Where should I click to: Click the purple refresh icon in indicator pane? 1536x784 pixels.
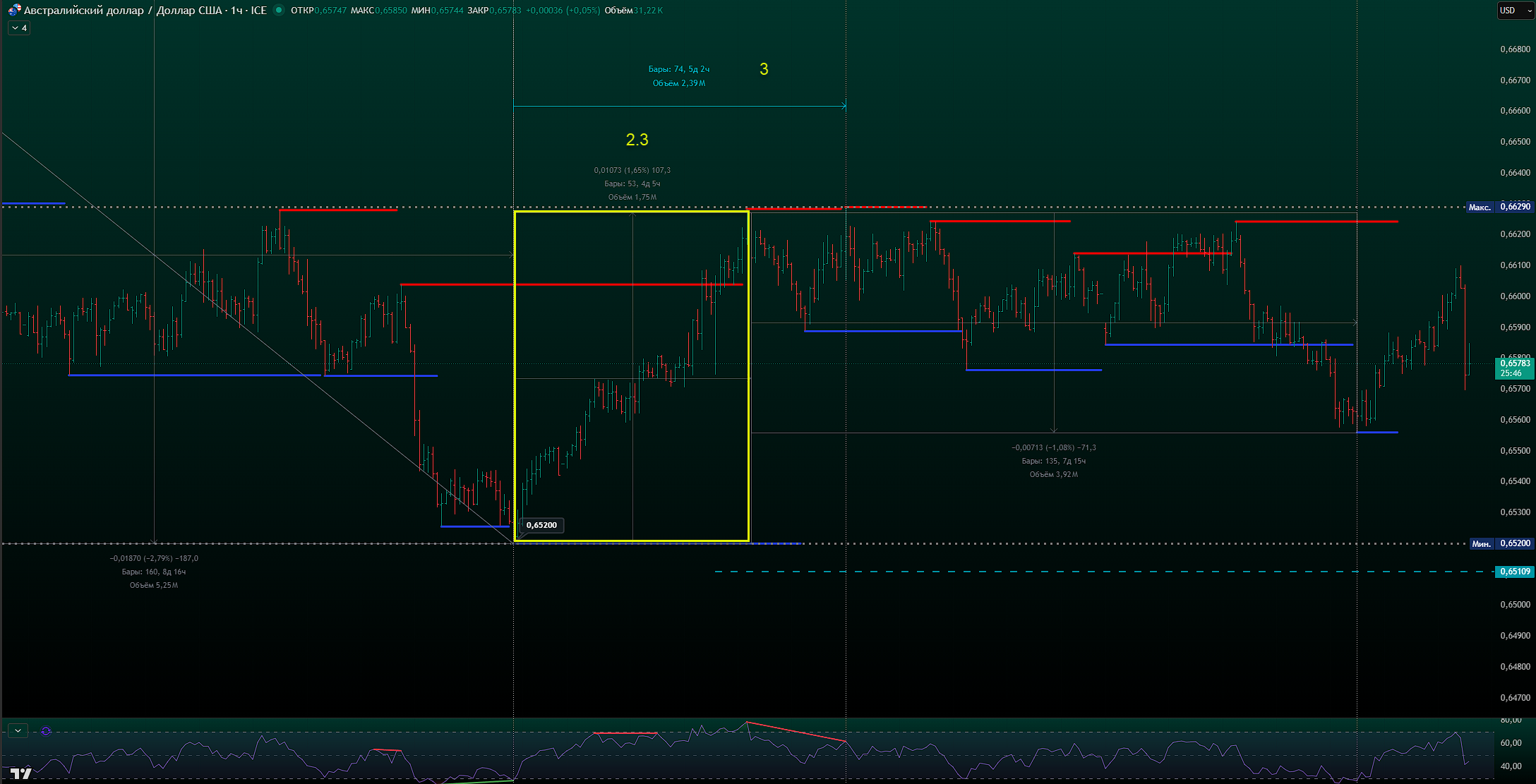tap(46, 731)
